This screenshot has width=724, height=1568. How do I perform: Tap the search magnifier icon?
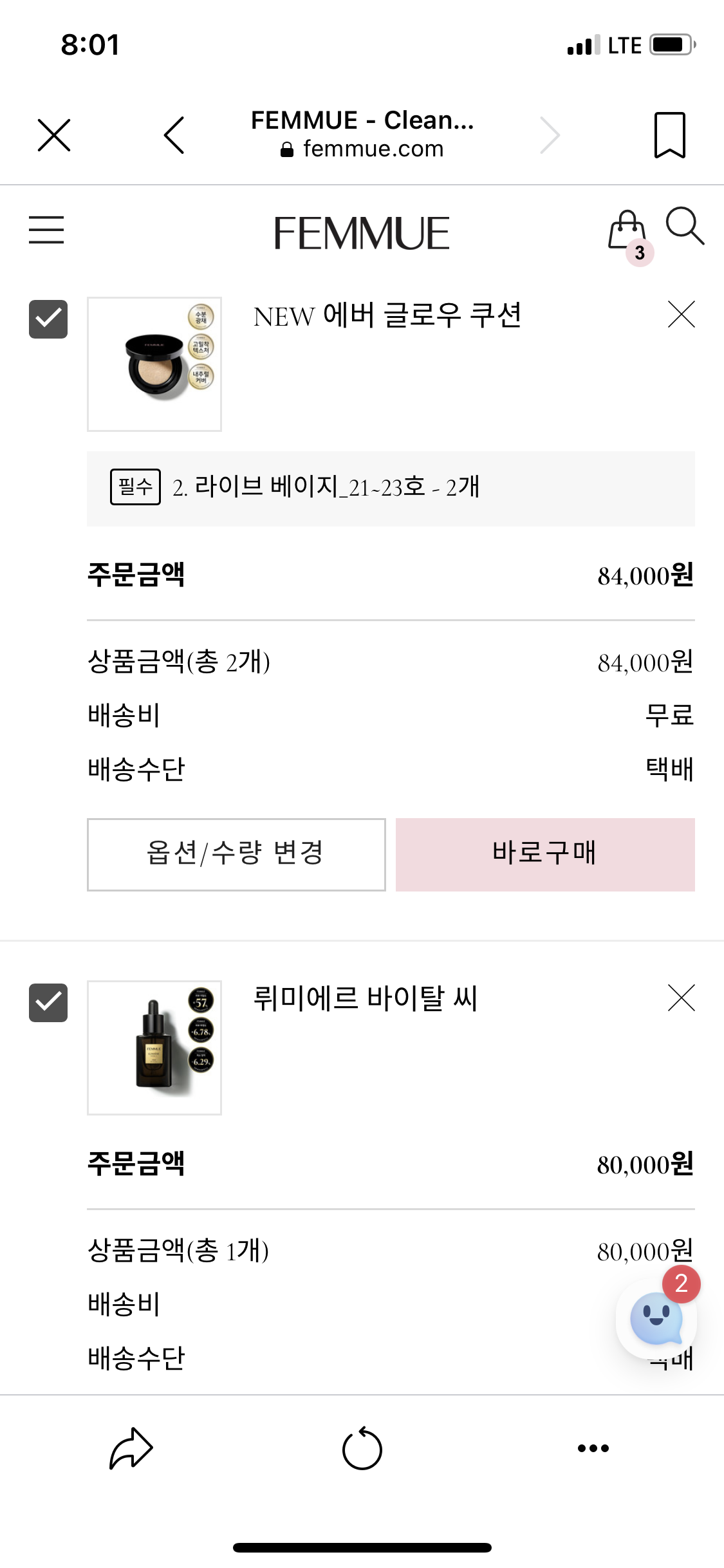pyautogui.click(x=685, y=226)
